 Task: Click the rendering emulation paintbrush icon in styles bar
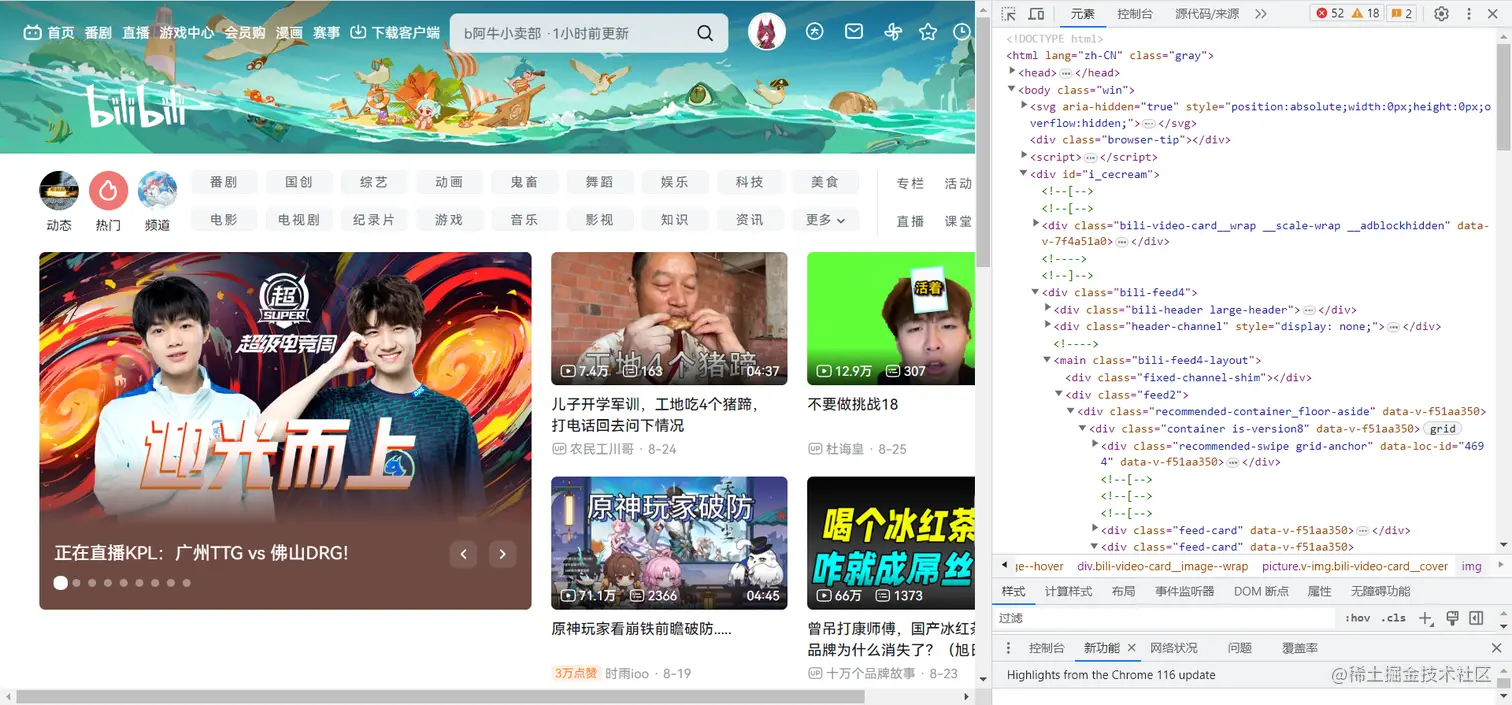(x=1452, y=618)
